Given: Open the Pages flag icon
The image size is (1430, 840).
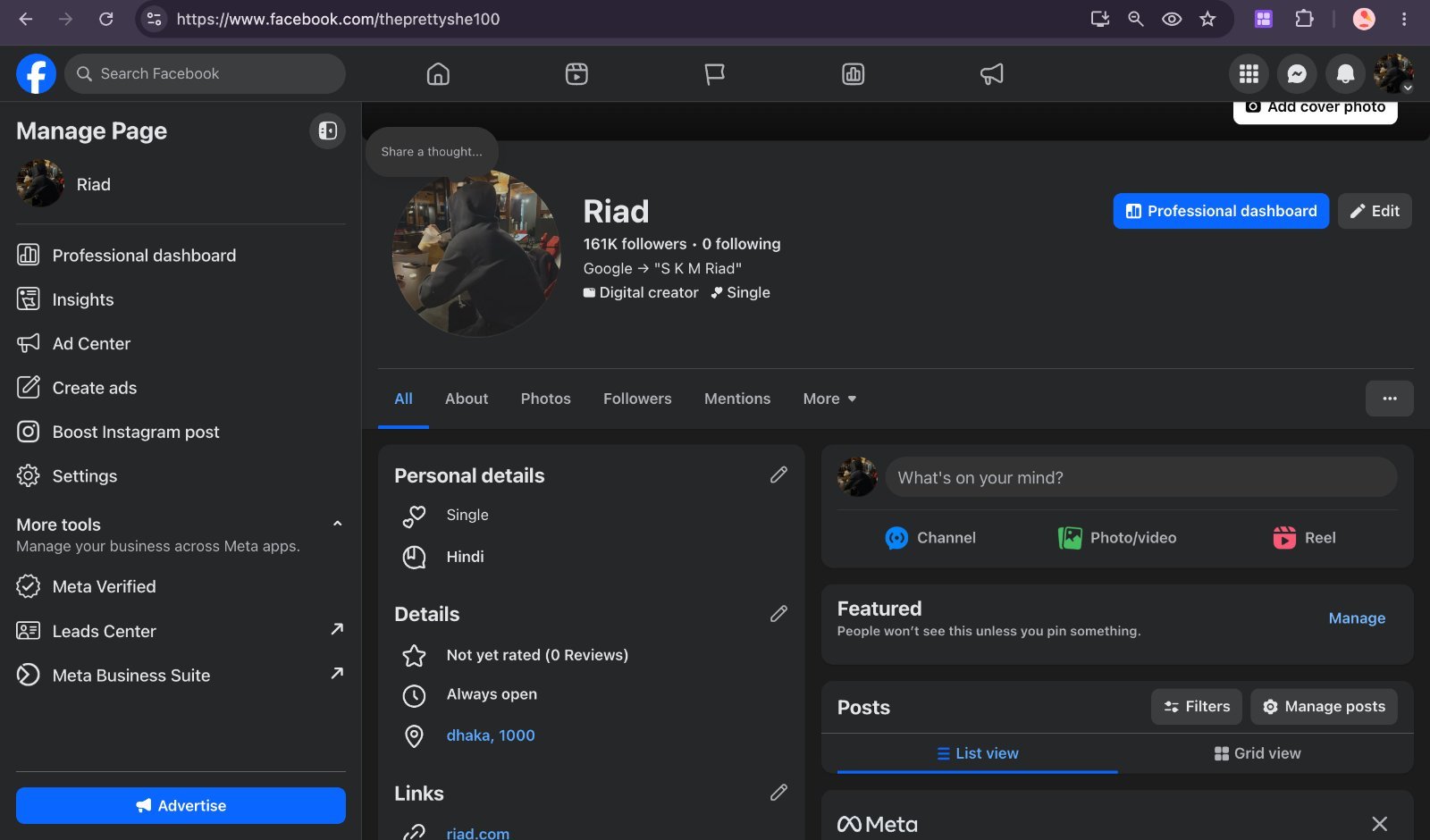Looking at the screenshot, I should (x=714, y=74).
